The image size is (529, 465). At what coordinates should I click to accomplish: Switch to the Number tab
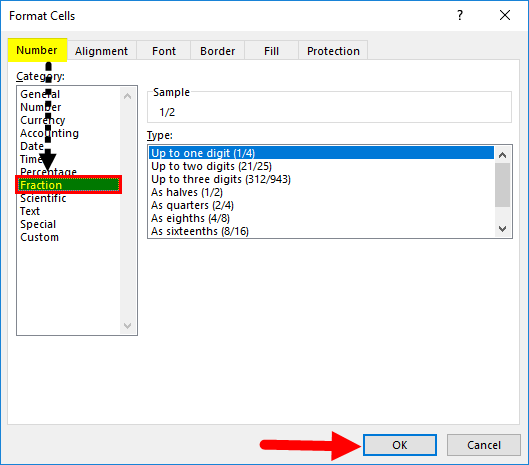[x=37, y=50]
